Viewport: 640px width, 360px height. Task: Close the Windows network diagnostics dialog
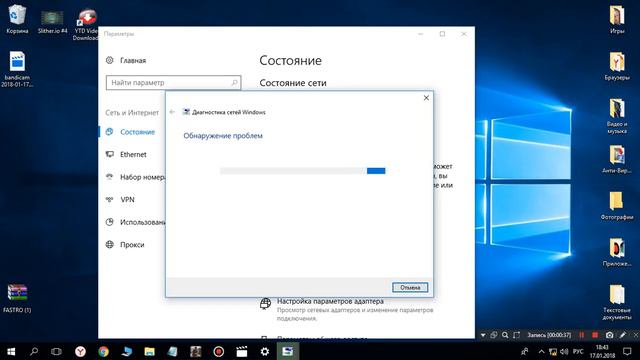click(426, 98)
